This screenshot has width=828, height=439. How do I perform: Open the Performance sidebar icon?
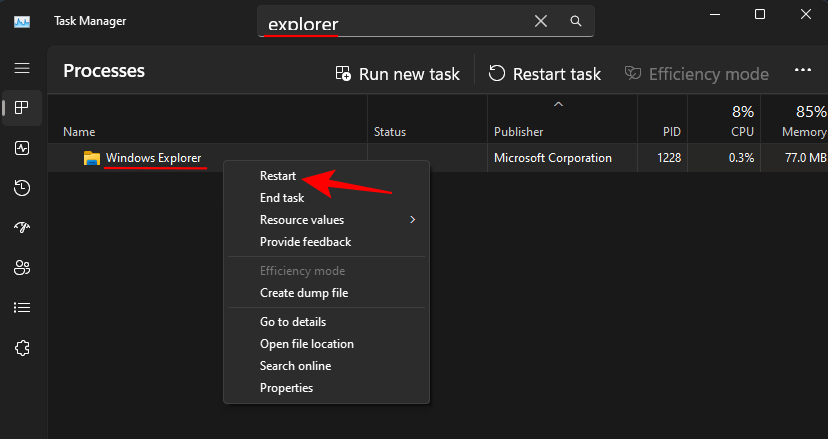pos(22,148)
